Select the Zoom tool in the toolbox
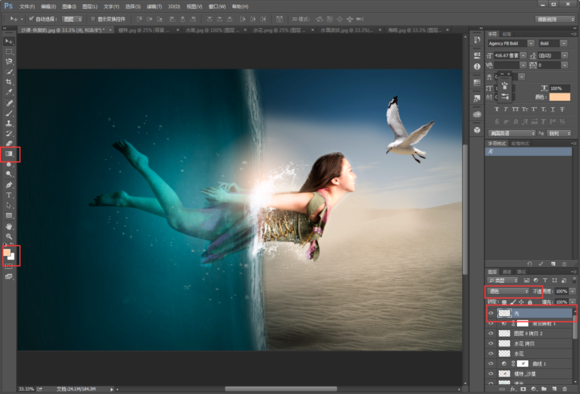Screen dimensions: 580x394 pos(9,236)
